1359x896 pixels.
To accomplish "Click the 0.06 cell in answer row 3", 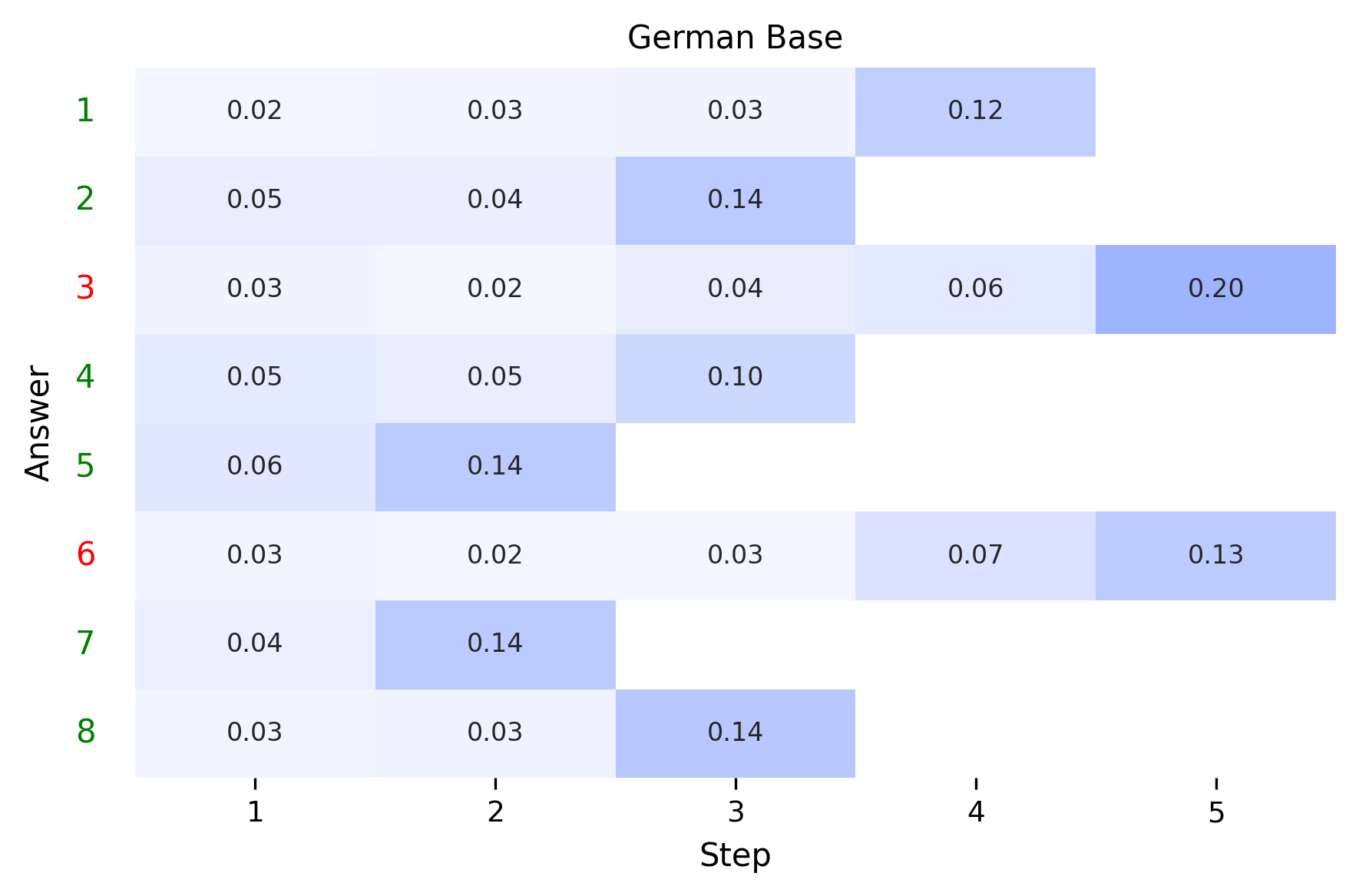I will pos(975,289).
